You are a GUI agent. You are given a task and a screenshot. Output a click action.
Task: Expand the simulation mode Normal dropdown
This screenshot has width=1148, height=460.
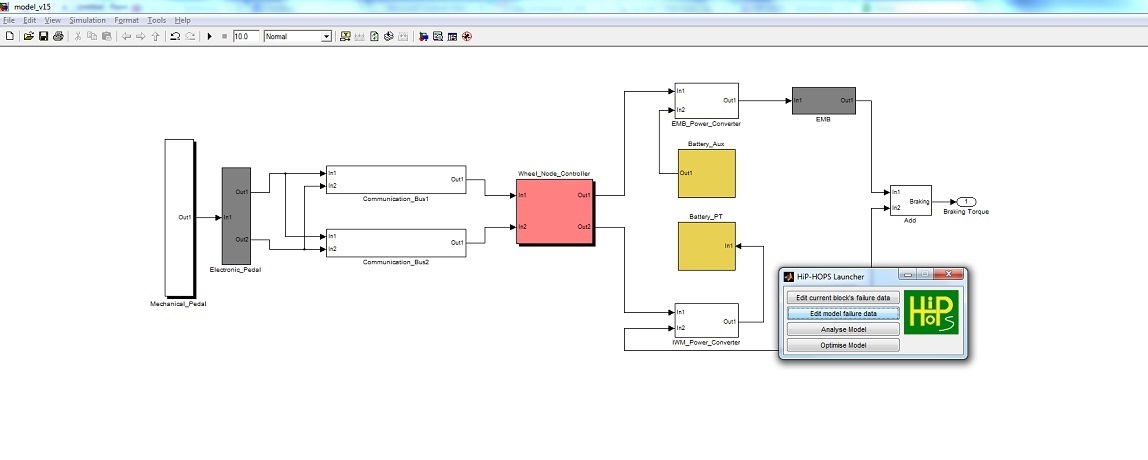(326, 36)
